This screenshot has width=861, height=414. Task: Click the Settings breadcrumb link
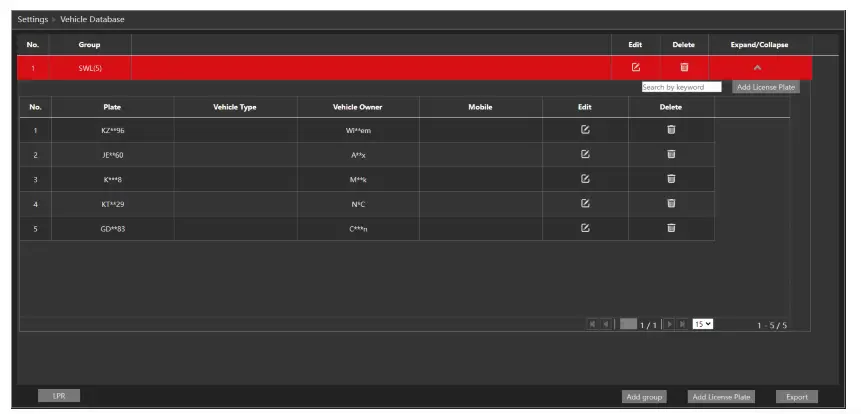pos(32,20)
